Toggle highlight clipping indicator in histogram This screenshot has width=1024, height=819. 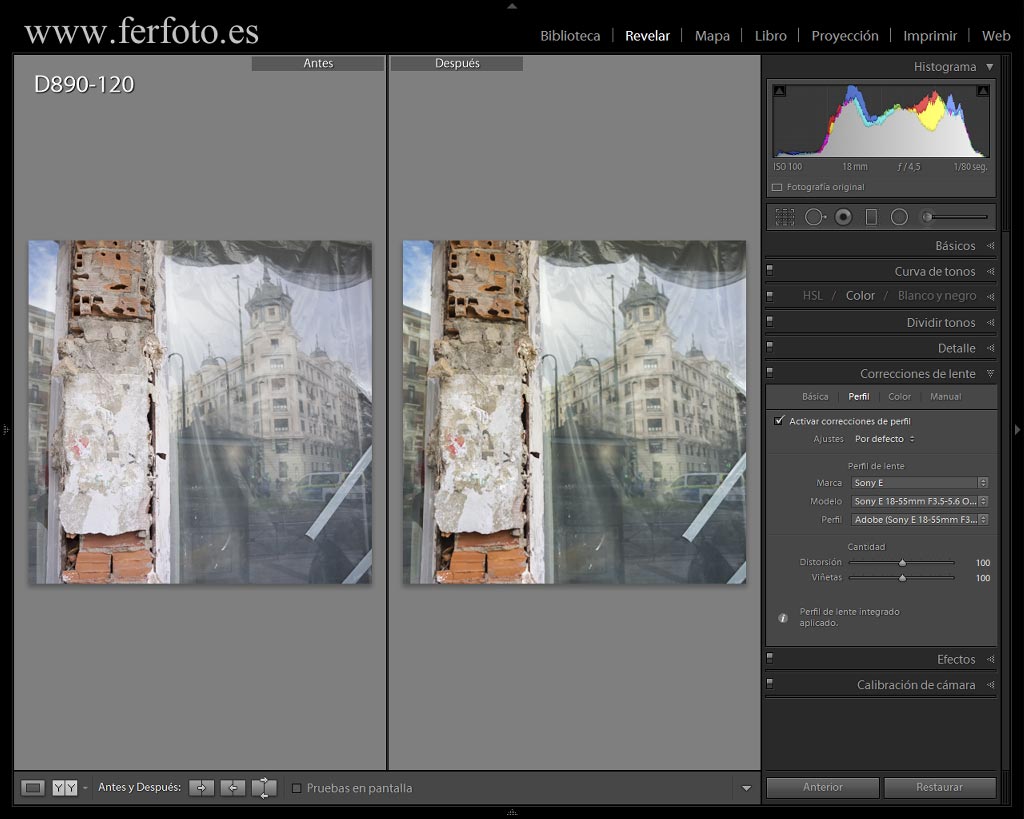982,91
